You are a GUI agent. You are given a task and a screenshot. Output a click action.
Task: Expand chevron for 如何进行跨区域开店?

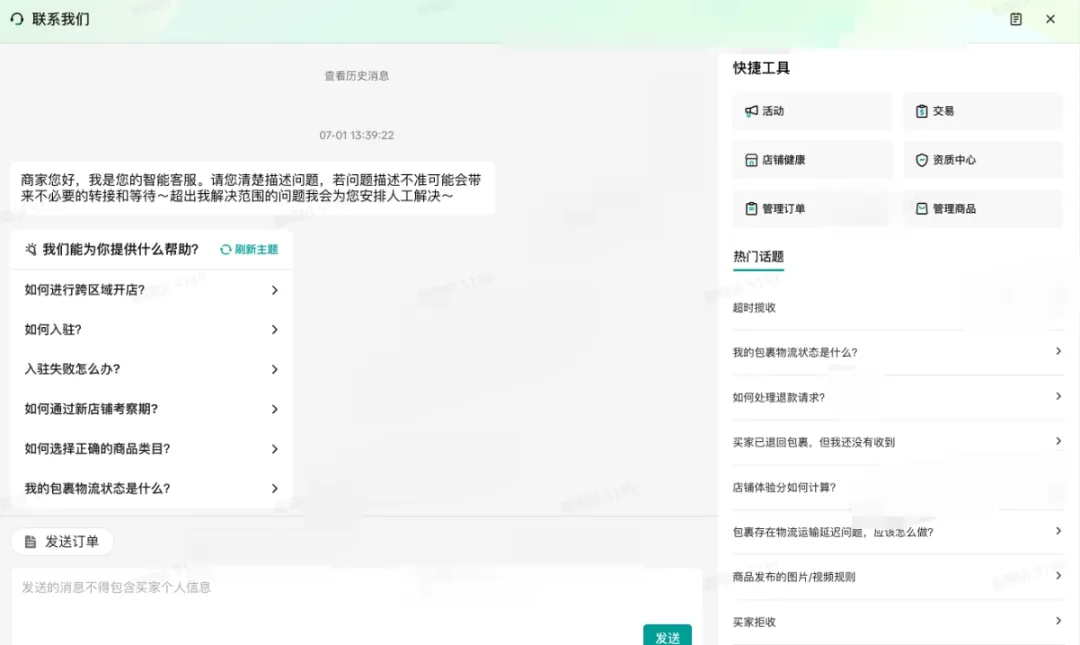point(274,290)
